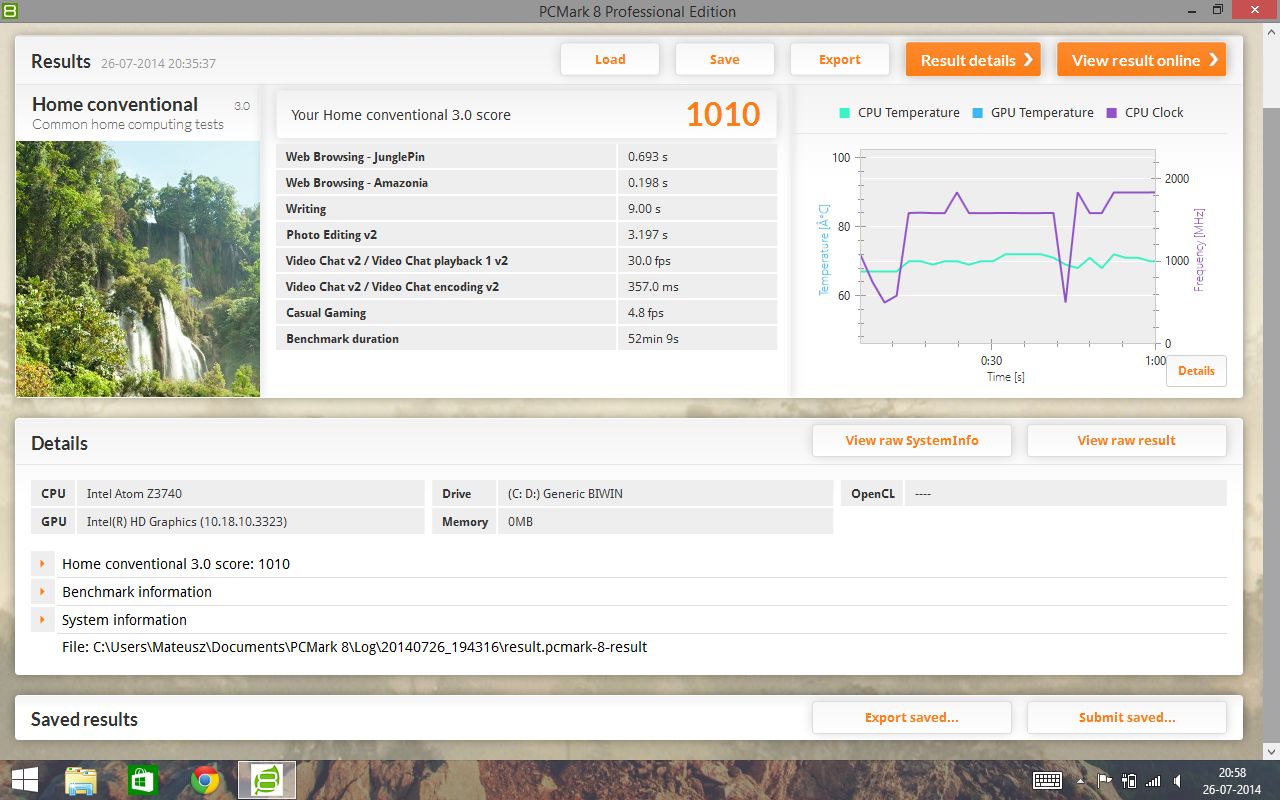This screenshot has height=800, width=1280.
Task: Click the Web Browsing - JunglePin row
Action: pyautogui.click(x=527, y=156)
